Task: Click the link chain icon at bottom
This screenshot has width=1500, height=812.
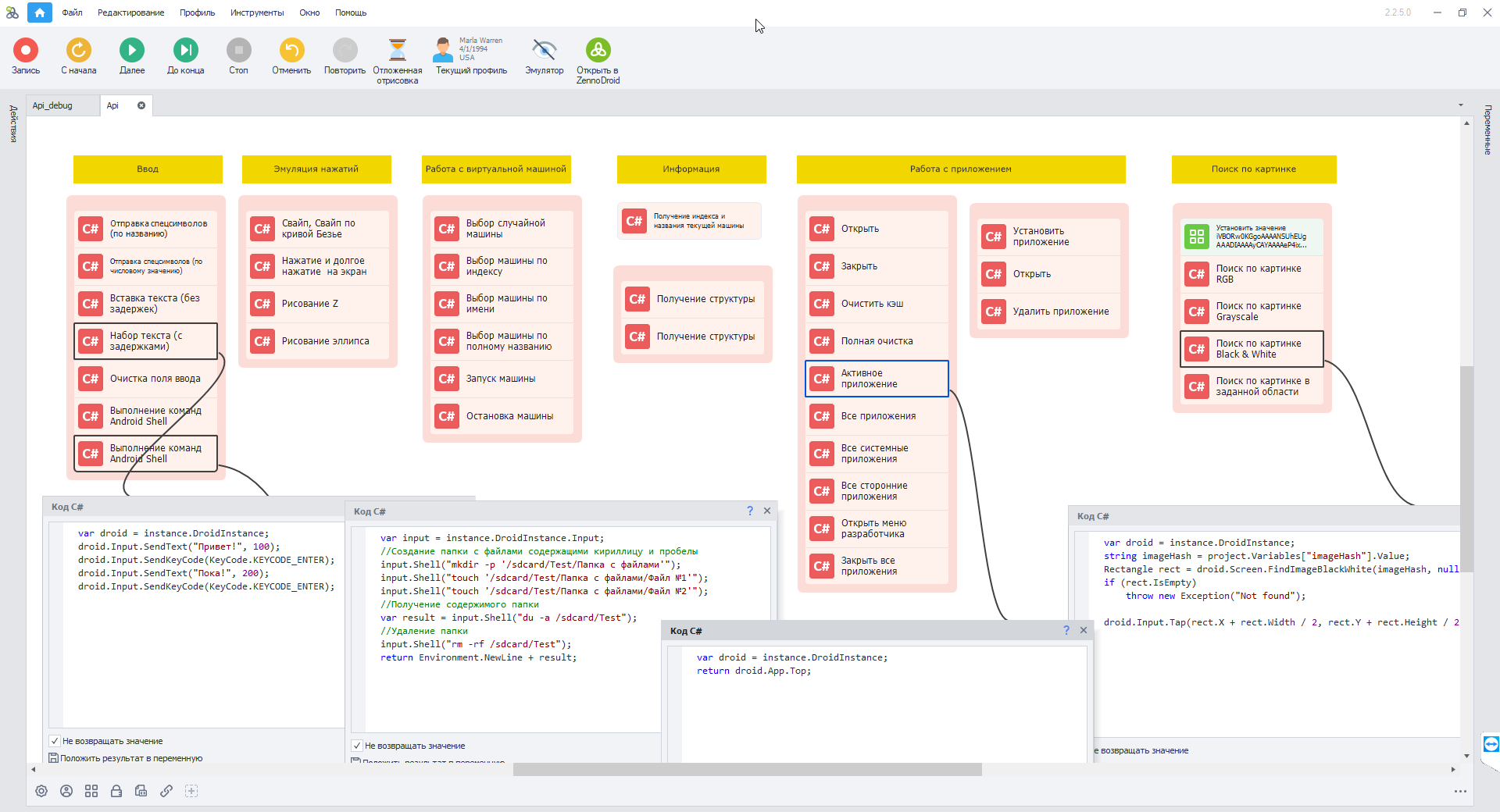Action: tap(166, 791)
